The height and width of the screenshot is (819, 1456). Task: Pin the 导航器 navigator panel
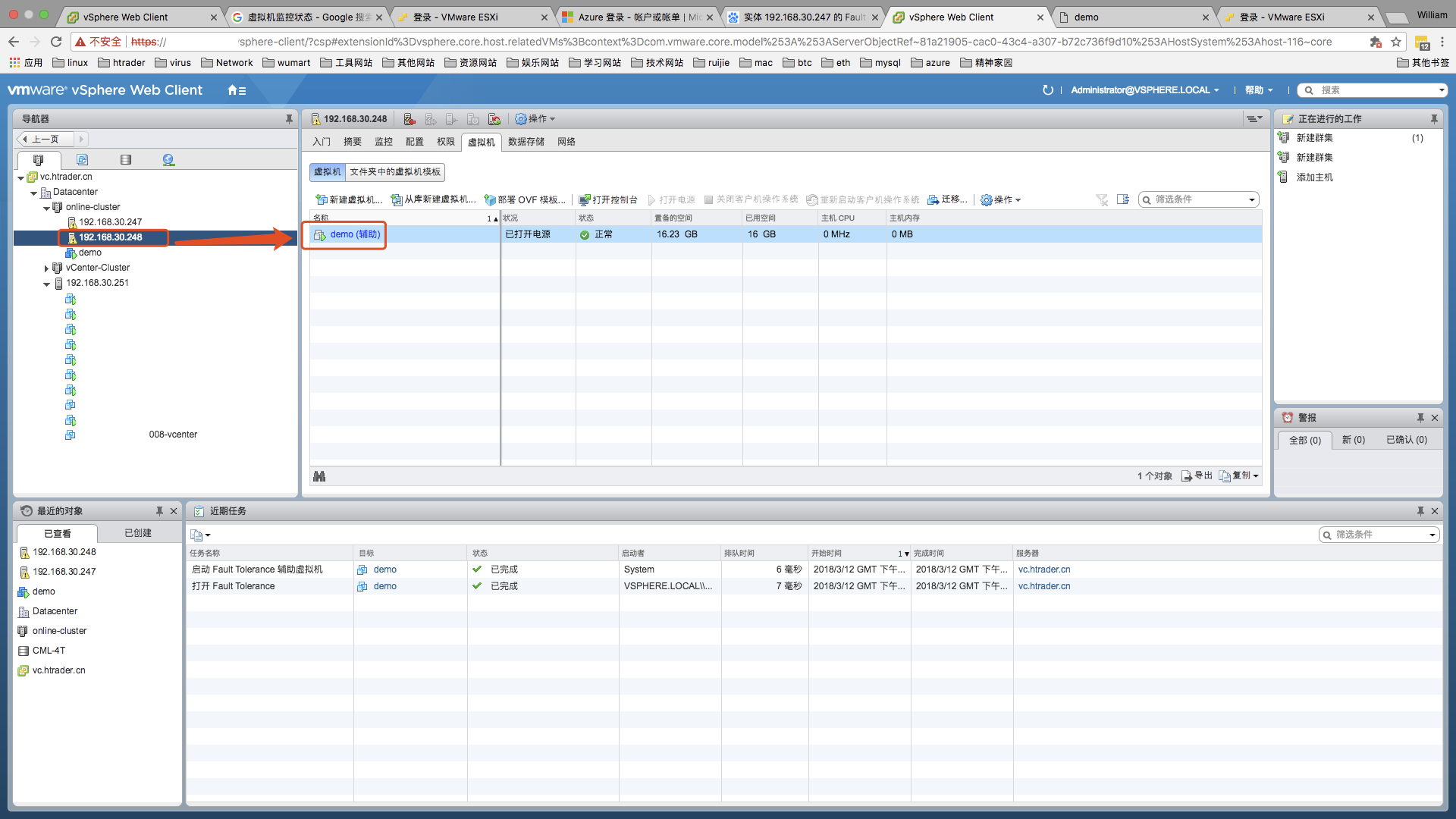coord(289,119)
